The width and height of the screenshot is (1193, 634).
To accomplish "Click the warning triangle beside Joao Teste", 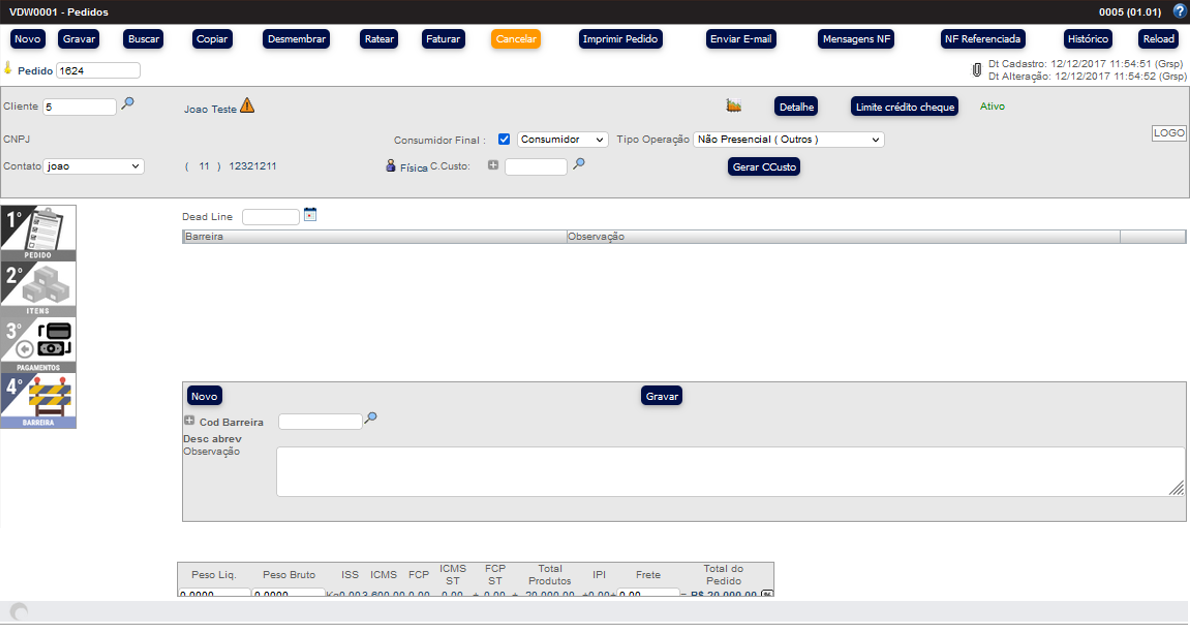I will [247, 106].
